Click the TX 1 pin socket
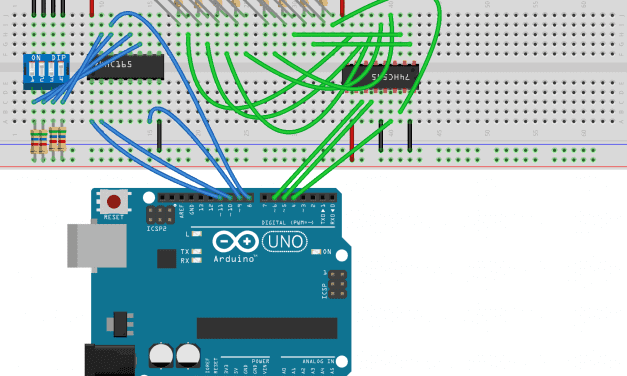The image size is (627, 376). 323,198
